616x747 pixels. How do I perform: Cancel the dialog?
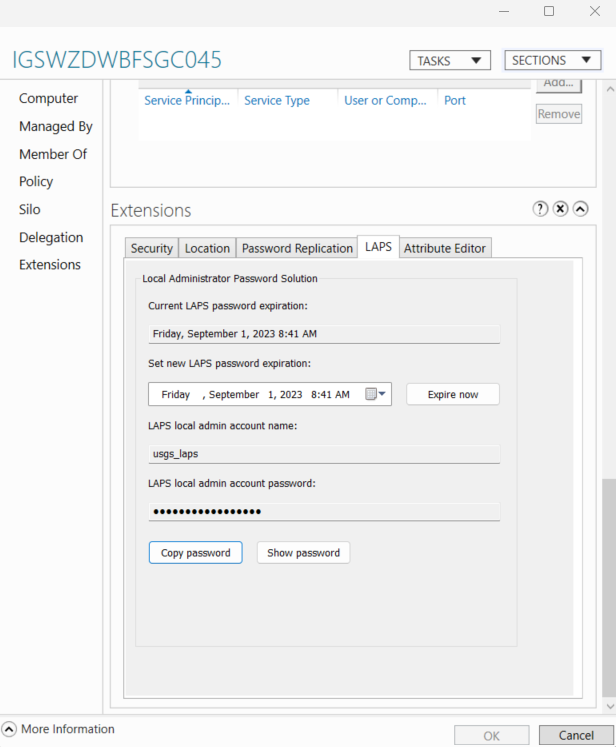click(x=576, y=735)
